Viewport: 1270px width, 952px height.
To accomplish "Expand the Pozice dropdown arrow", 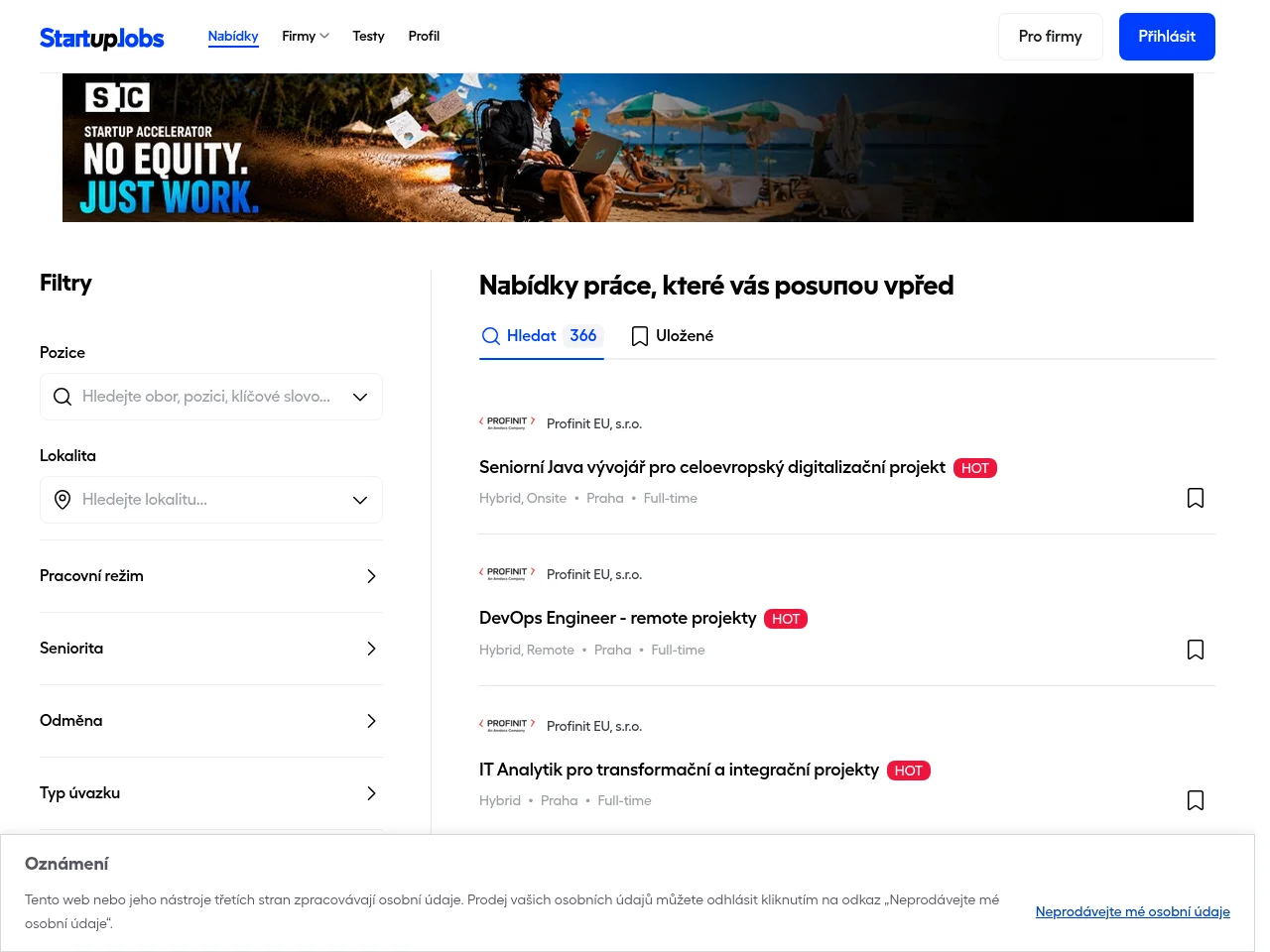I will point(360,397).
